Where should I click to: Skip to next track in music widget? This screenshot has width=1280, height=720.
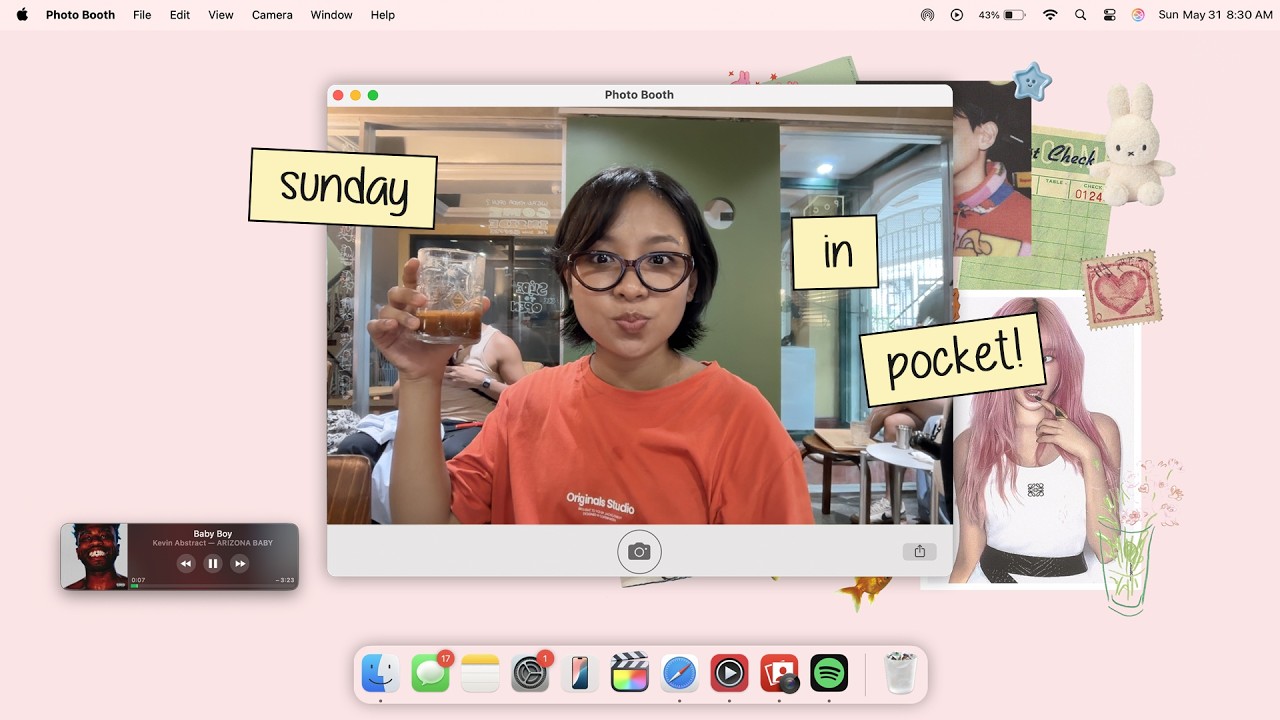point(239,563)
